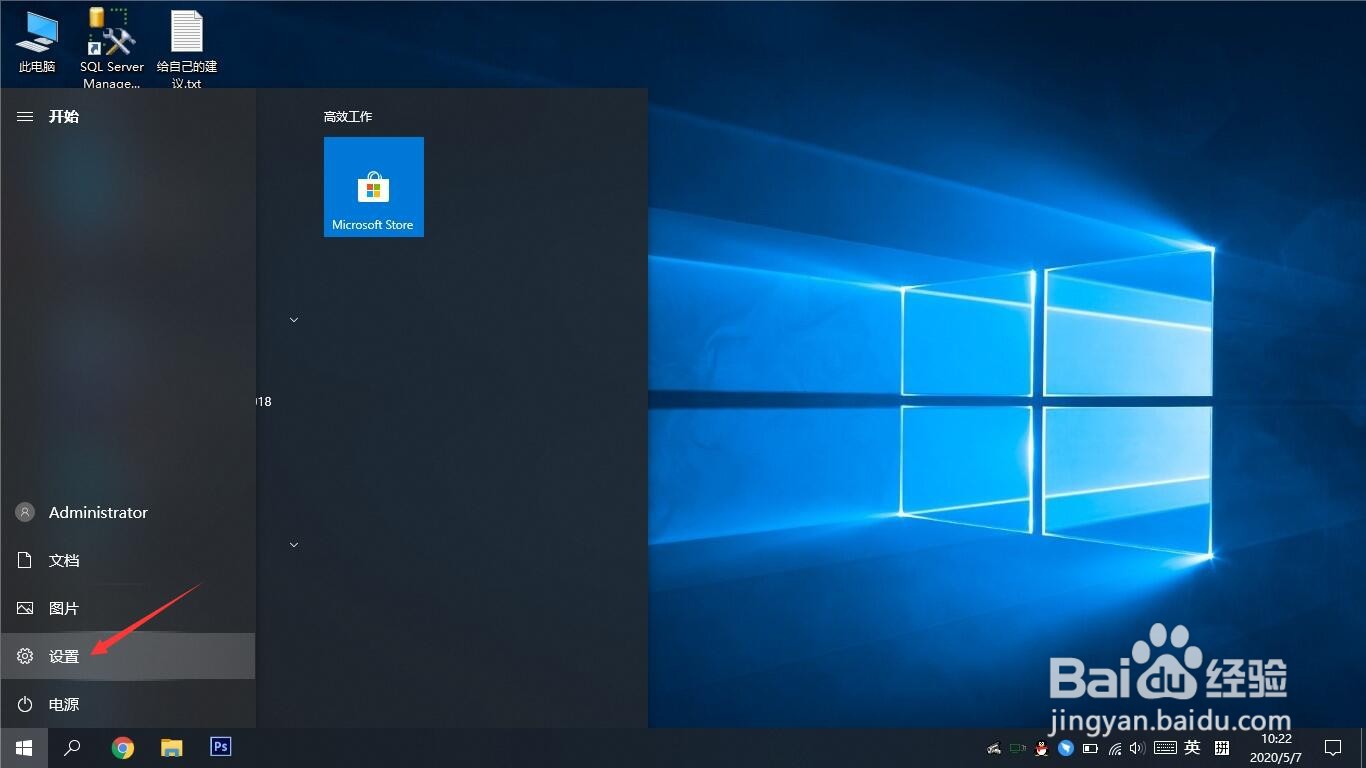
Task: Launch Photoshop from the taskbar
Action: tap(221, 748)
